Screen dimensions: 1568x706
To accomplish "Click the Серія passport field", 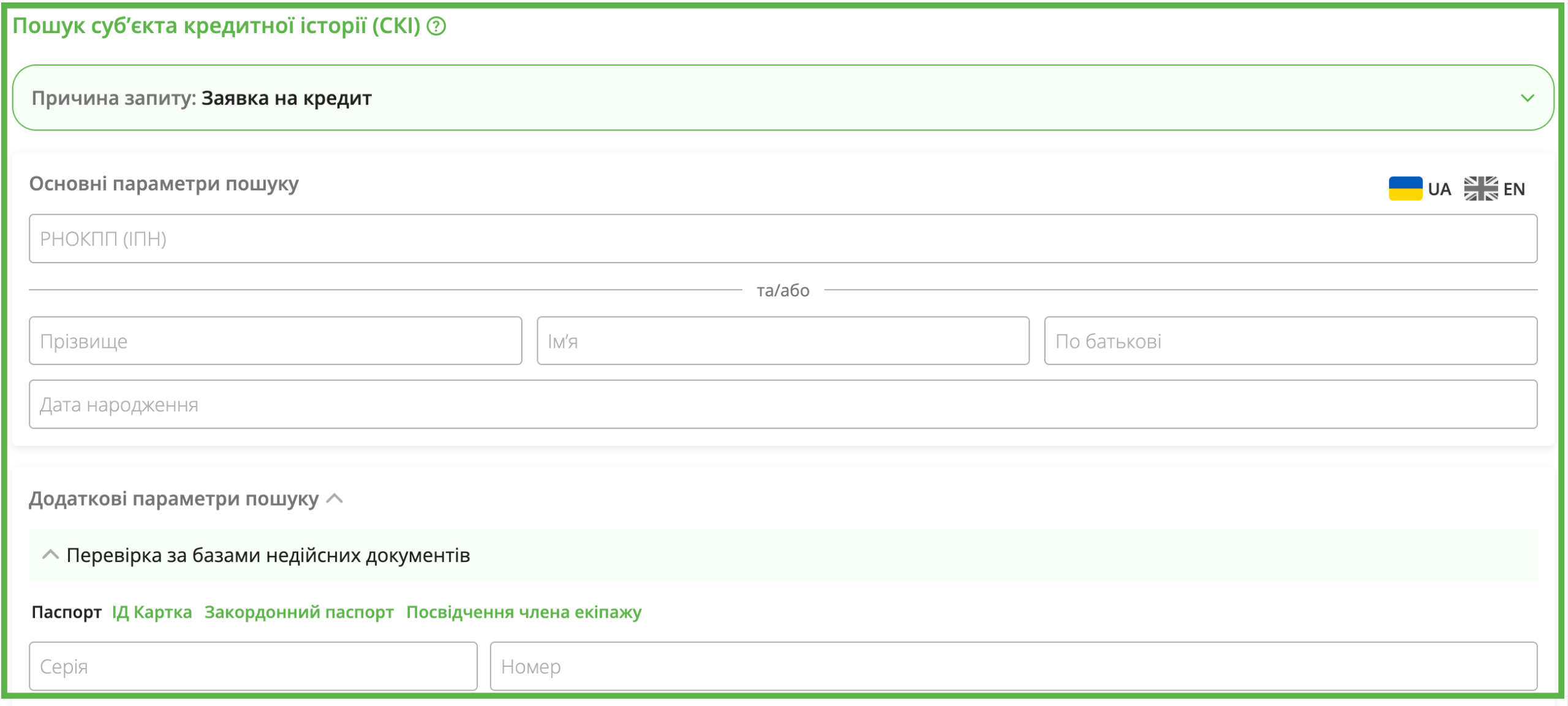I will click(x=253, y=666).
